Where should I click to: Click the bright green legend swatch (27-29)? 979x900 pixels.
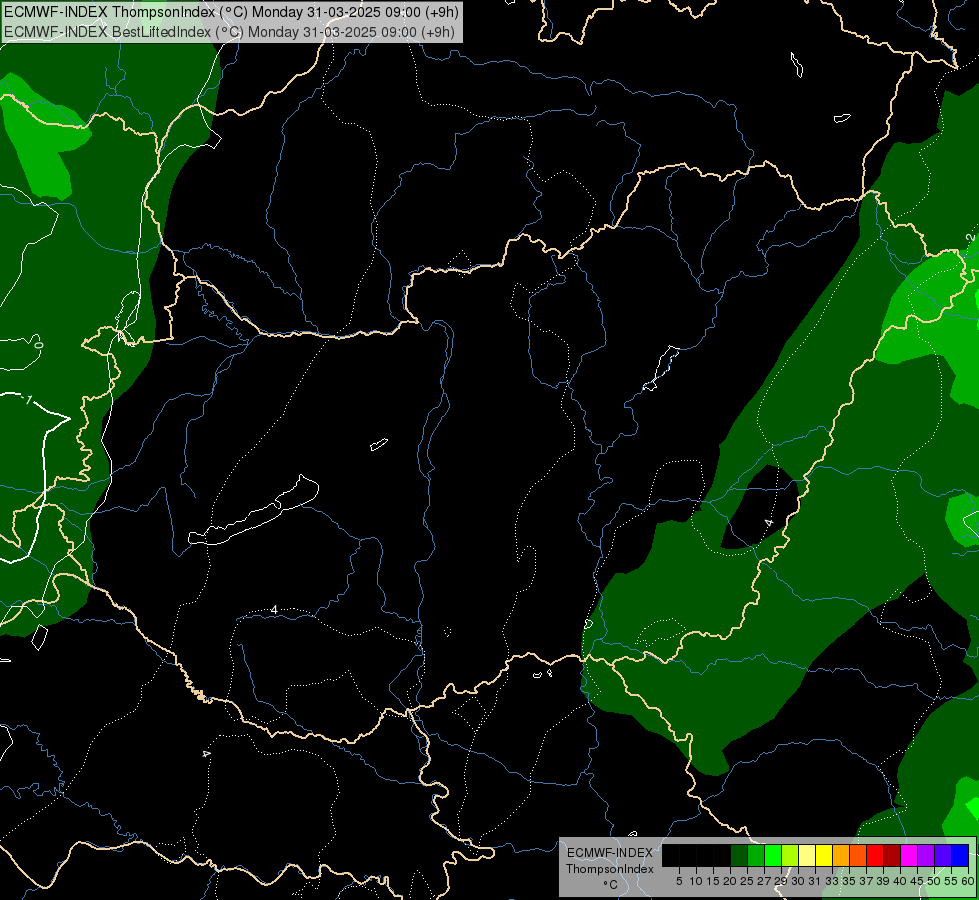(x=773, y=855)
